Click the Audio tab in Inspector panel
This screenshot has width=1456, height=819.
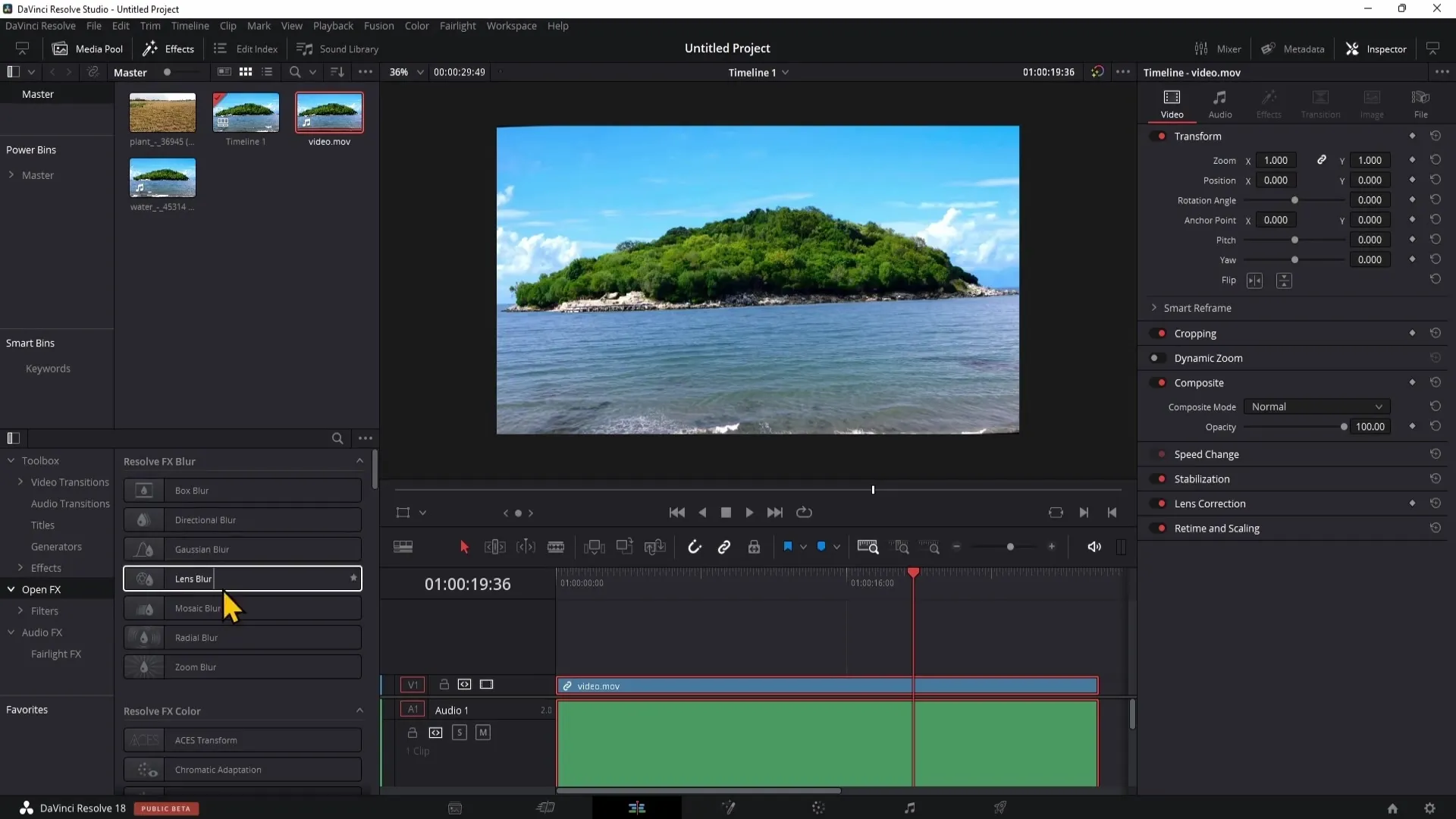point(1220,103)
